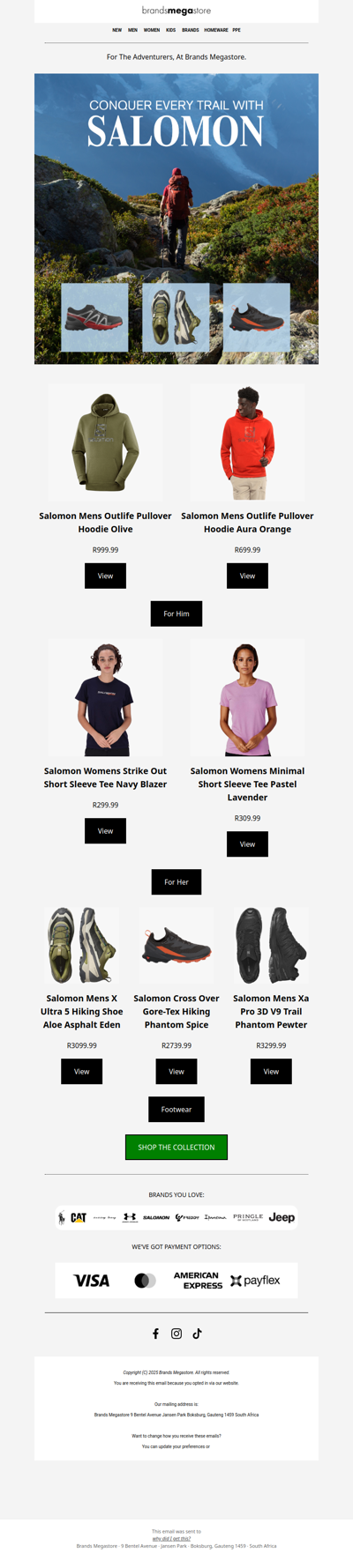The height and width of the screenshot is (1568, 353).
Task: Go to HOMEWARE navigation item
Action: pyautogui.click(x=216, y=30)
